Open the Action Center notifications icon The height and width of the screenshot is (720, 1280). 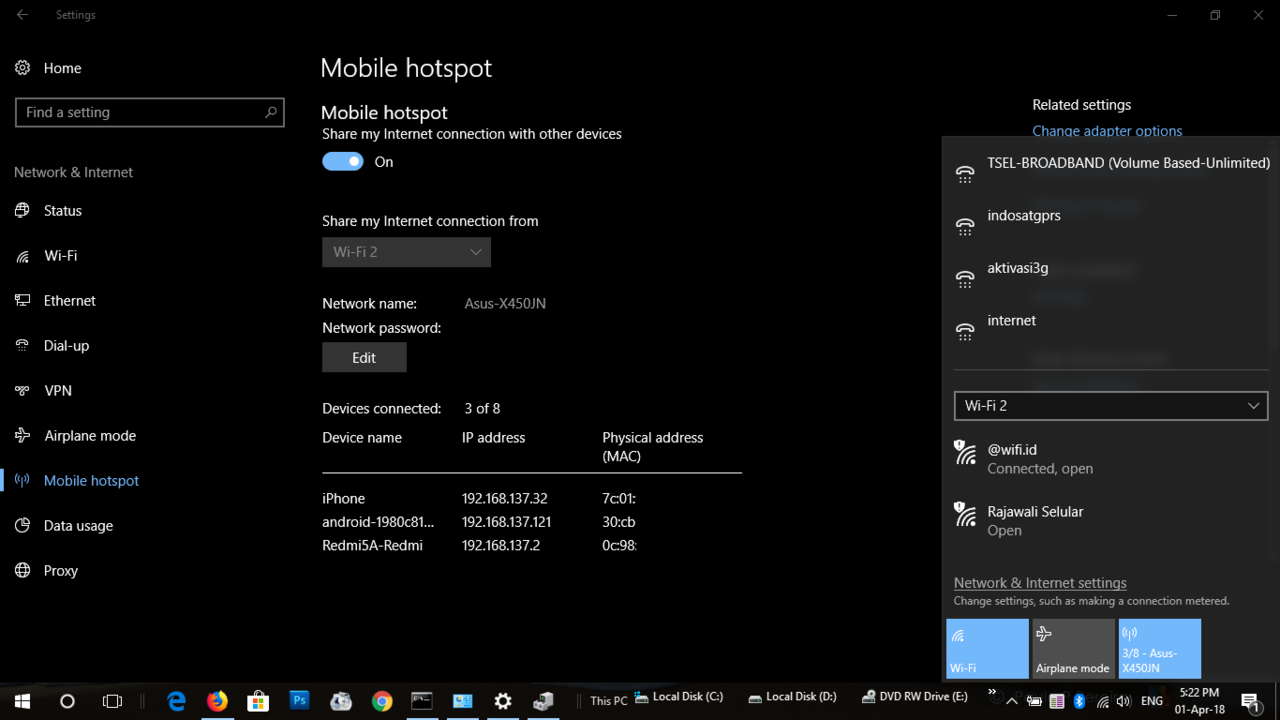click(1250, 702)
